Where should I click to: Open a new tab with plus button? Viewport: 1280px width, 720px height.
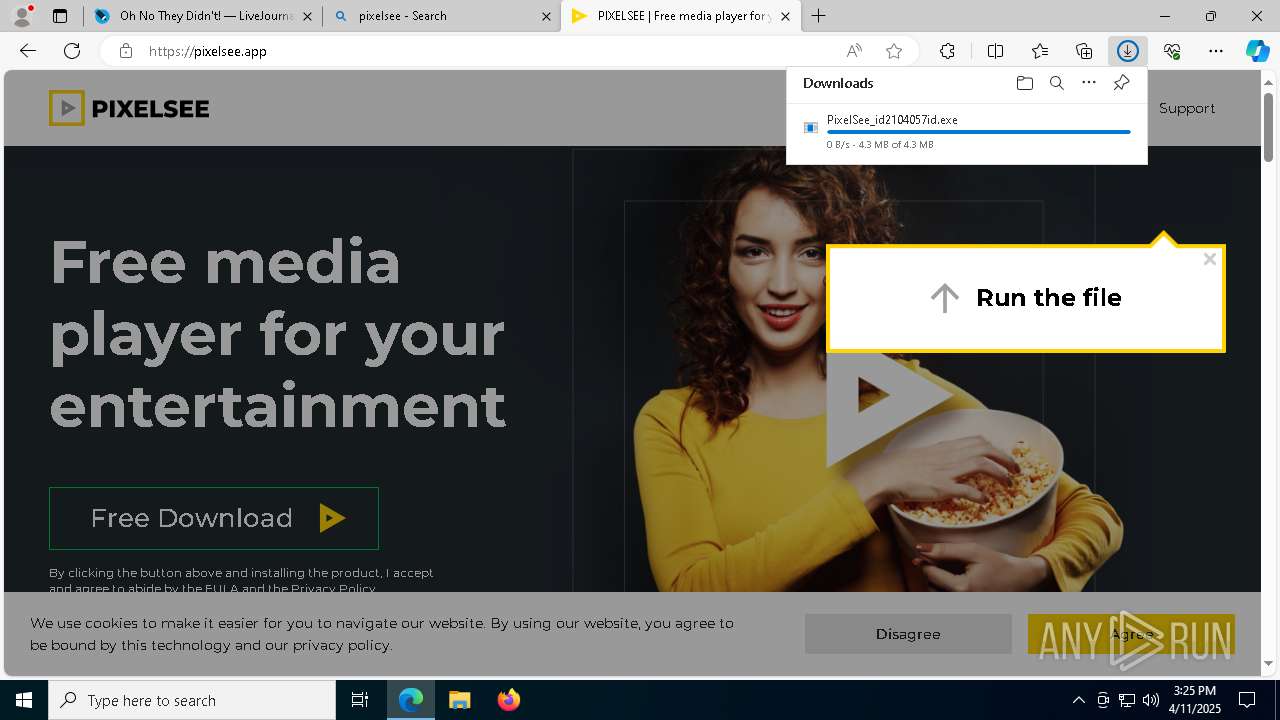(819, 16)
